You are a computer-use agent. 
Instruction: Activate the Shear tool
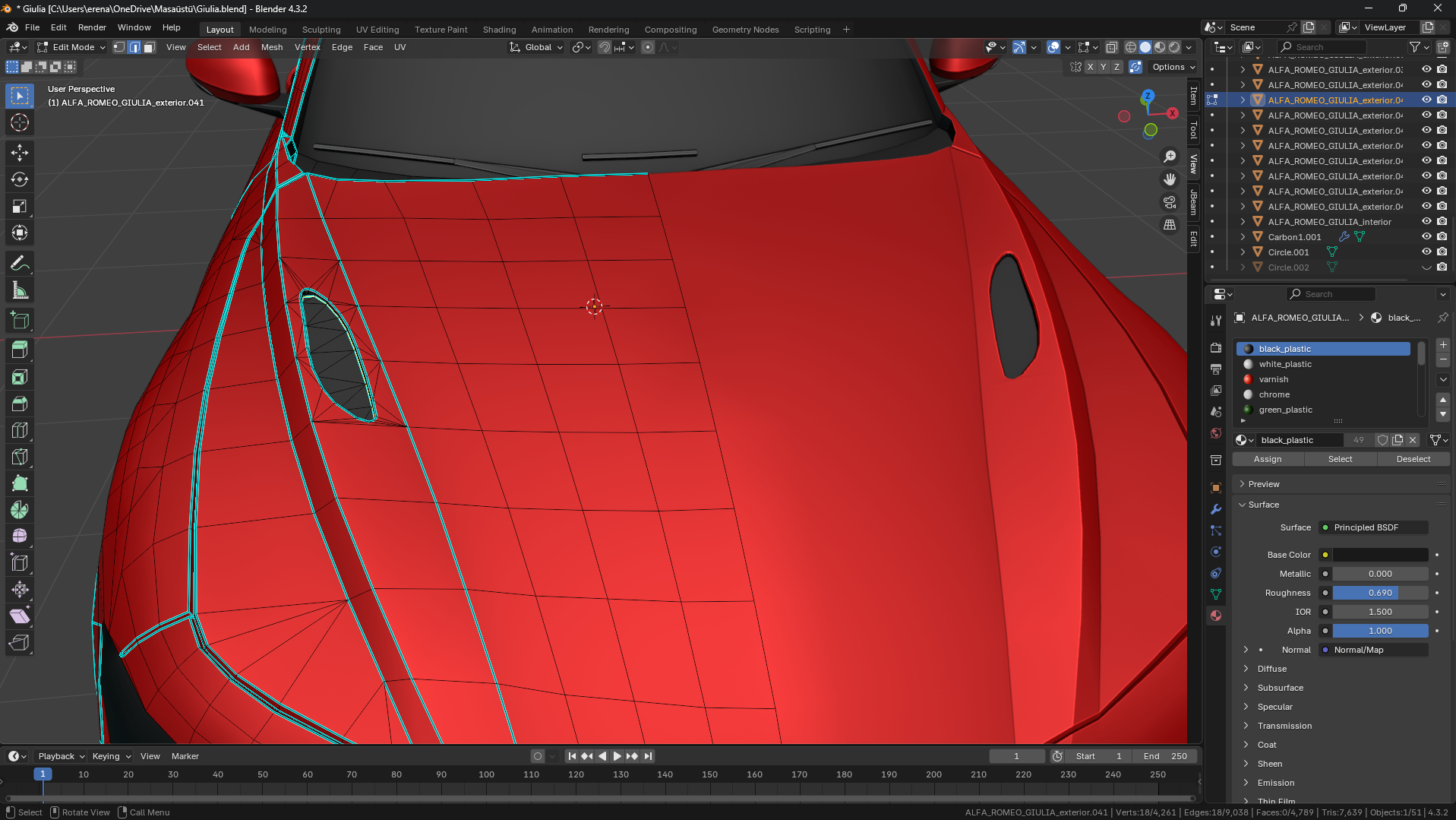20,616
